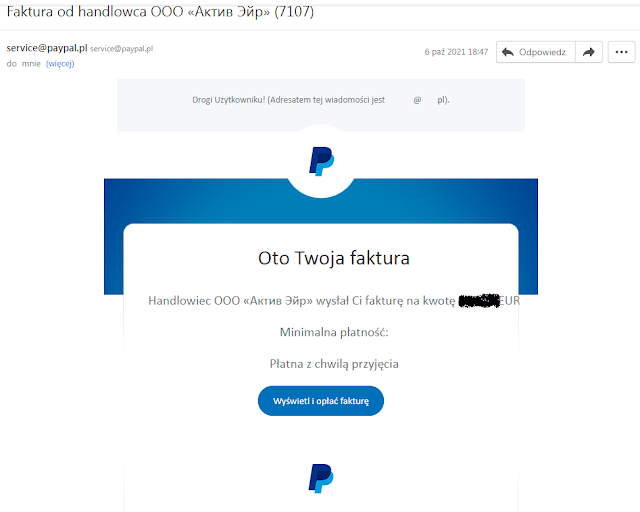
Task: Click the smaller grey sender address service@paypal.pl
Action: (x=122, y=49)
